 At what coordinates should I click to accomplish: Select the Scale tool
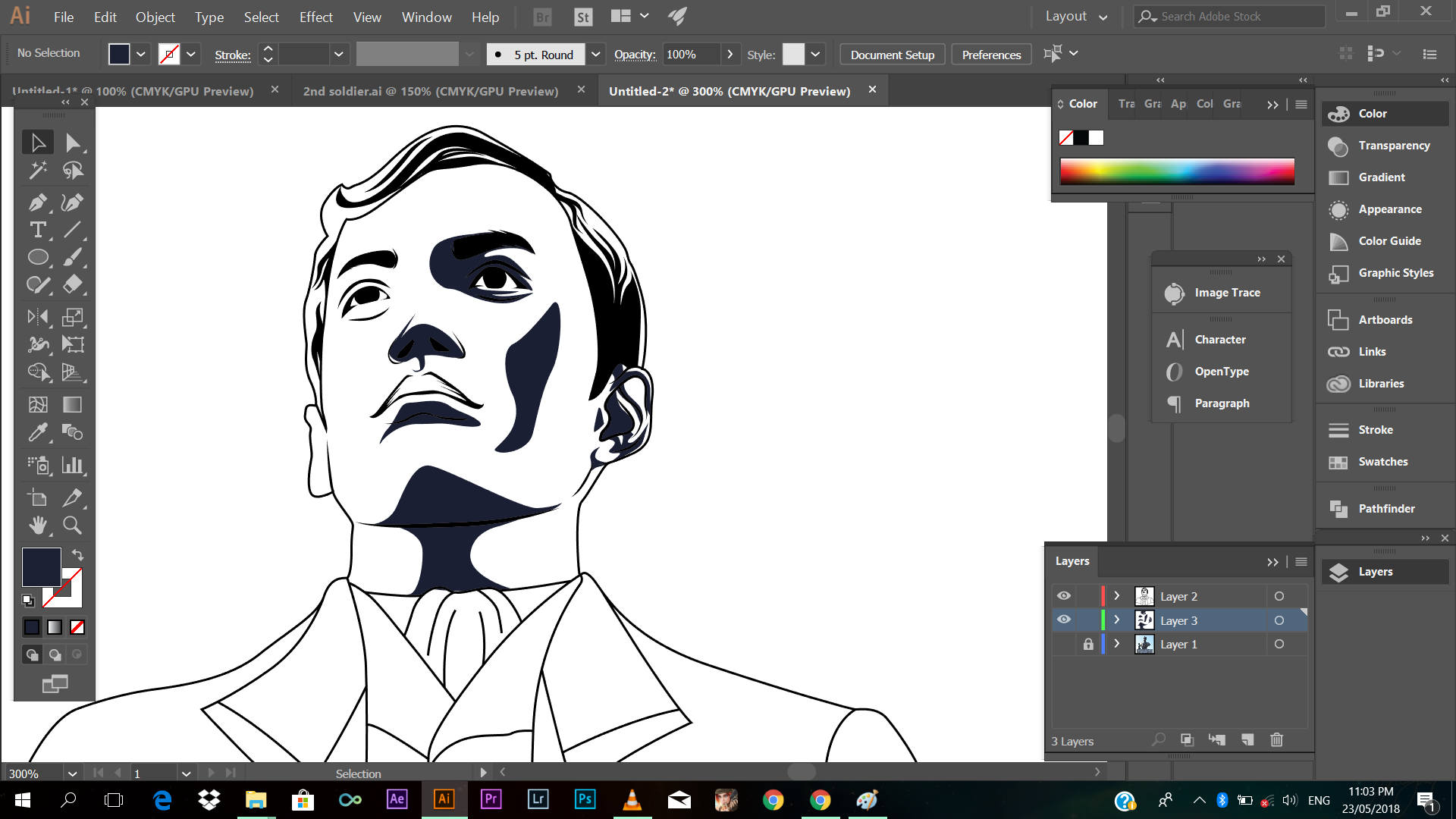[73, 317]
